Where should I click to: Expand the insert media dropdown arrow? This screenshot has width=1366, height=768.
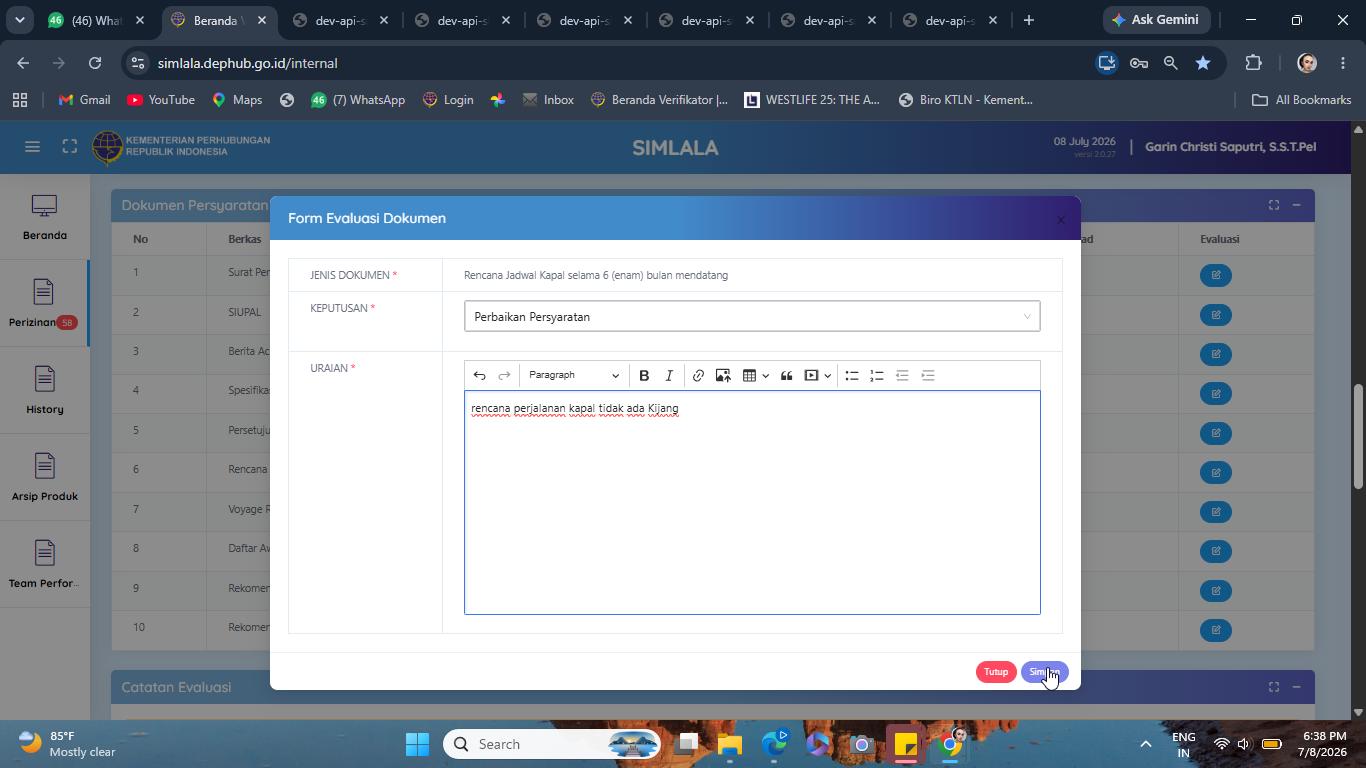click(827, 376)
